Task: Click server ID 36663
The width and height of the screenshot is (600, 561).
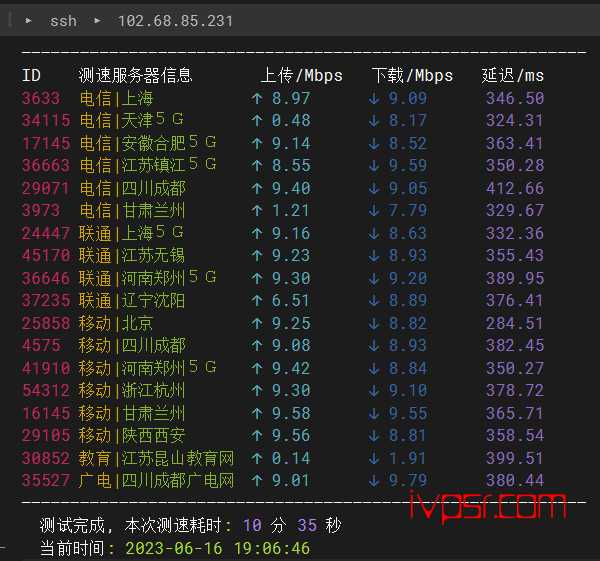Action: (46, 165)
